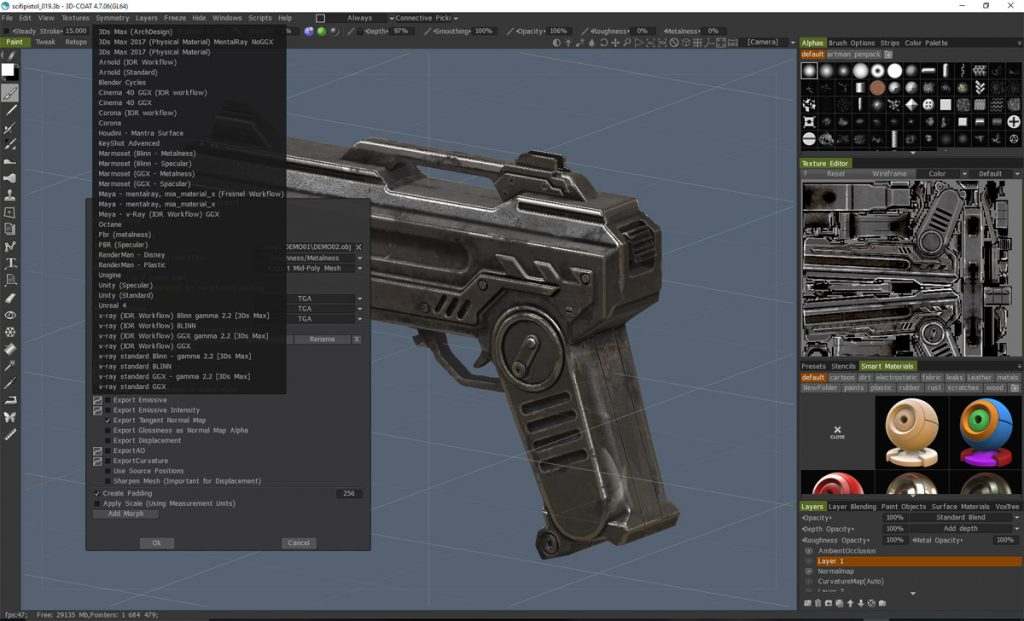Open the Connective Picking dropdown
The image size is (1024, 621).
click(424, 18)
